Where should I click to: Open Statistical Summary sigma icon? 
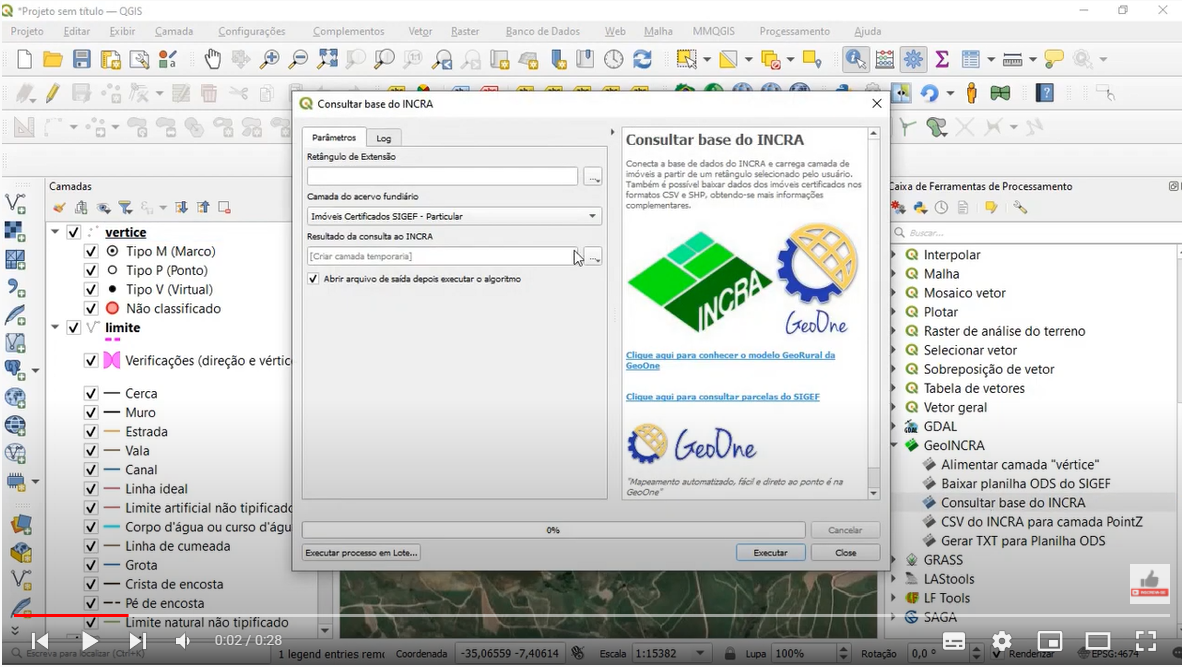coord(942,59)
